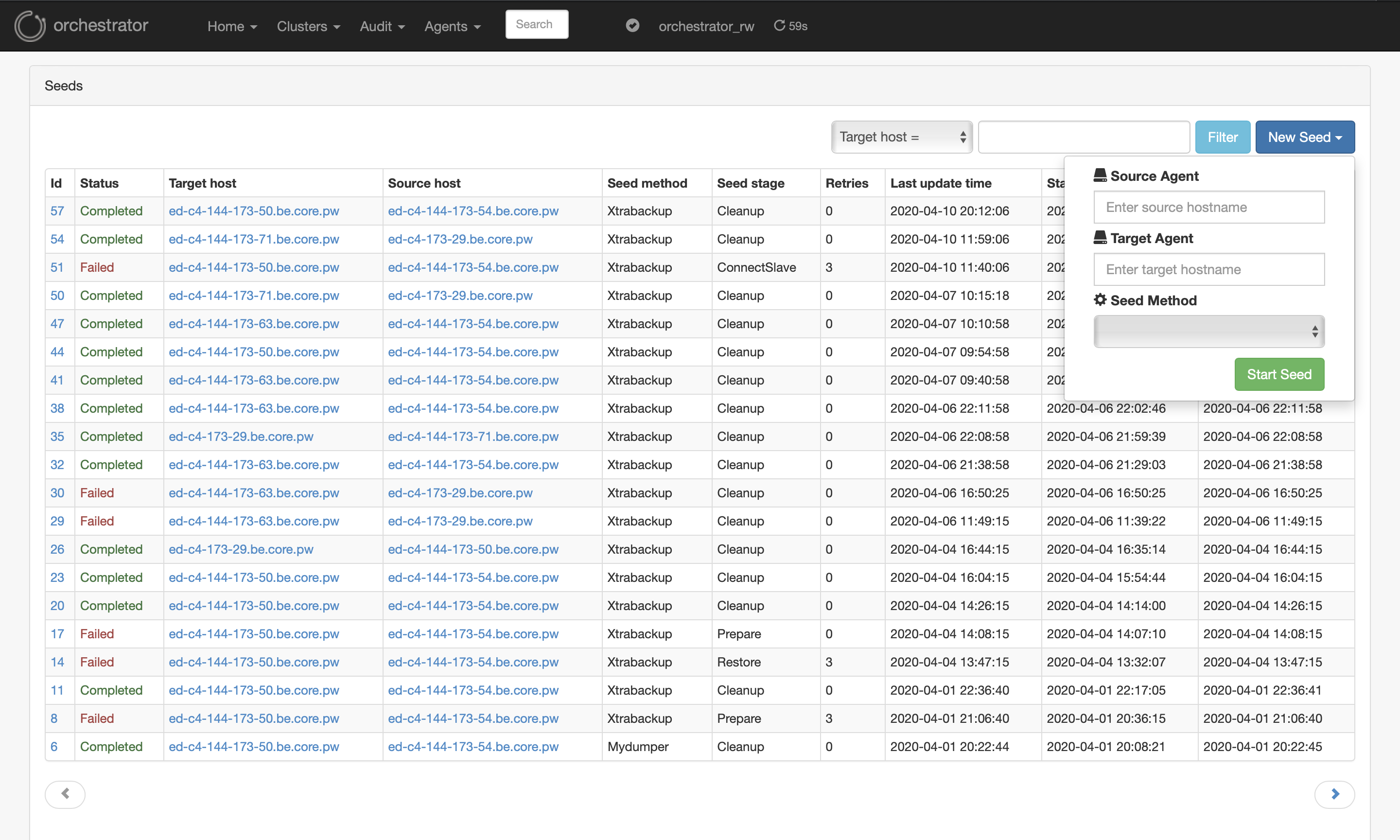Click the Seed Method gear icon
1400x840 pixels.
pyautogui.click(x=1100, y=300)
